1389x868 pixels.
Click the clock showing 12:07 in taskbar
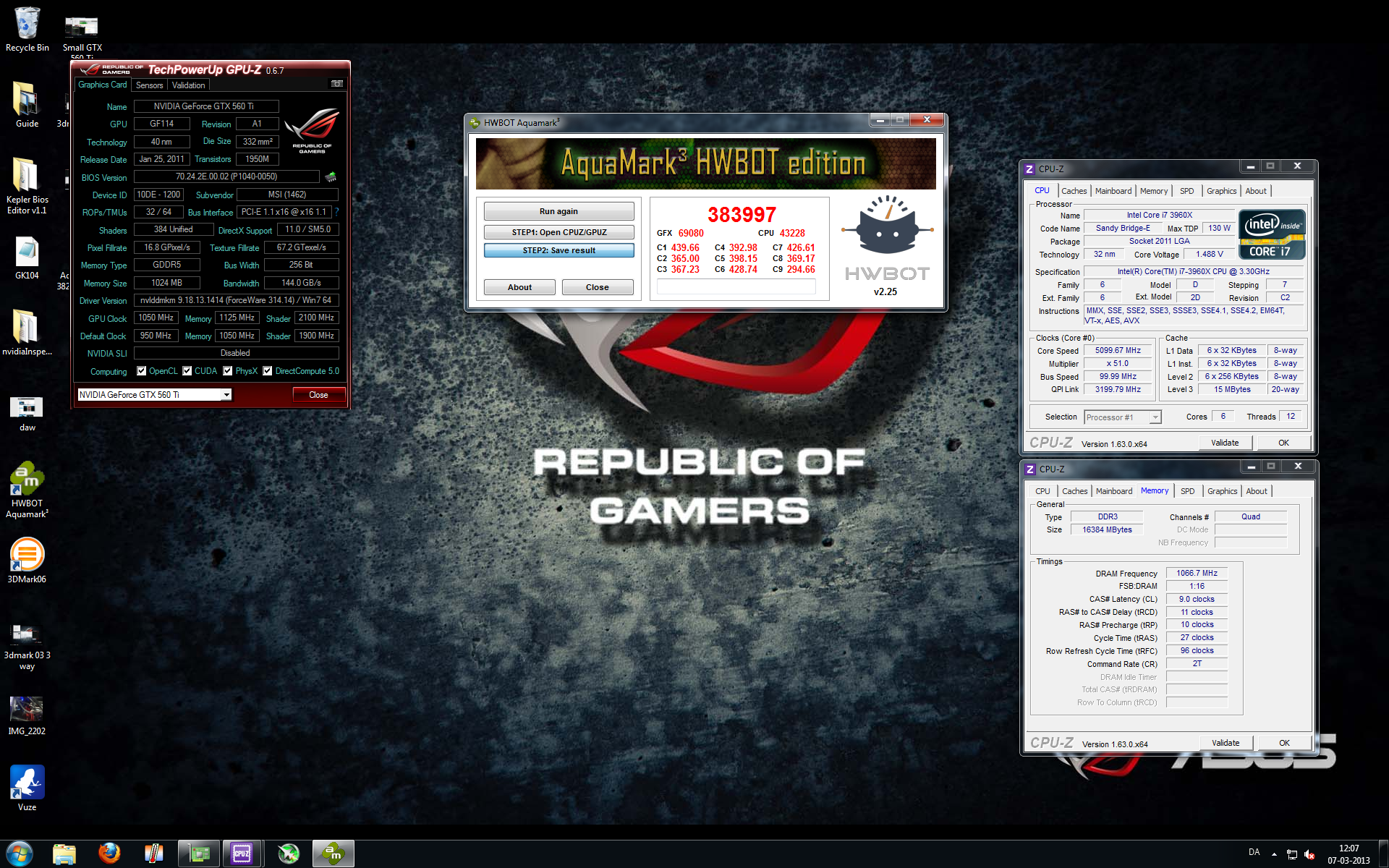click(1348, 848)
